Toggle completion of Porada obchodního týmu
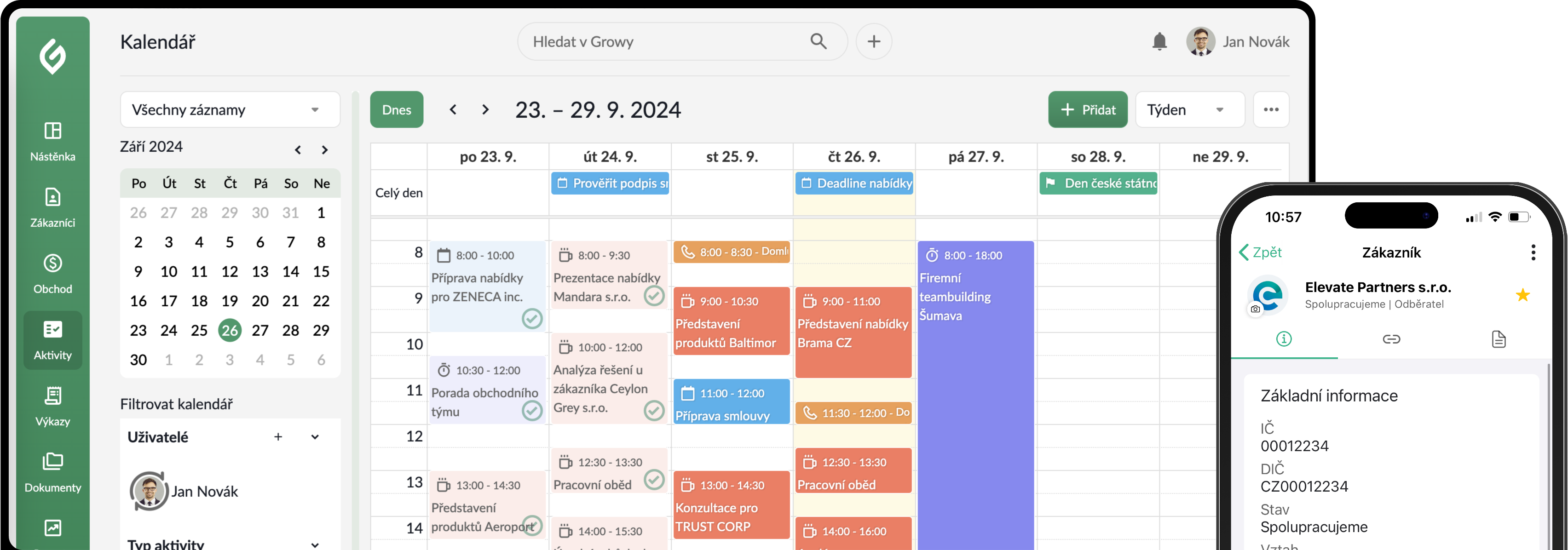The image size is (1568, 550). click(x=532, y=411)
